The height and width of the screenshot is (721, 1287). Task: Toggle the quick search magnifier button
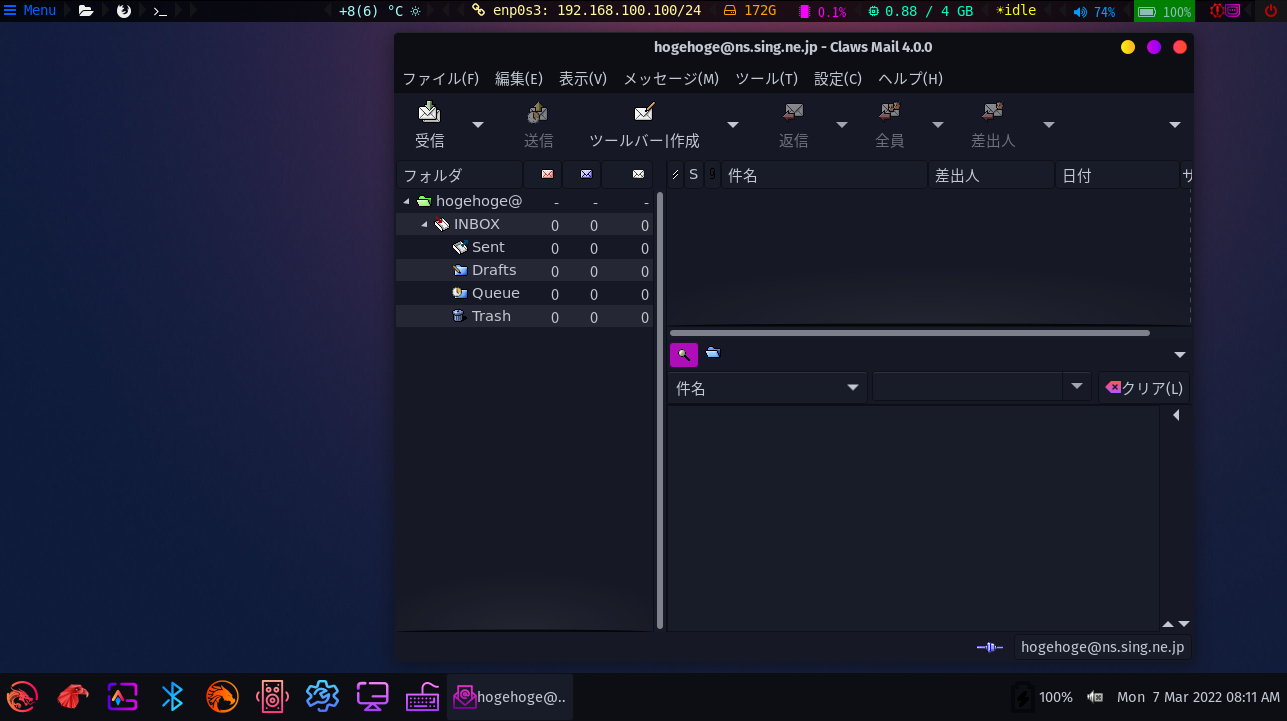click(683, 354)
